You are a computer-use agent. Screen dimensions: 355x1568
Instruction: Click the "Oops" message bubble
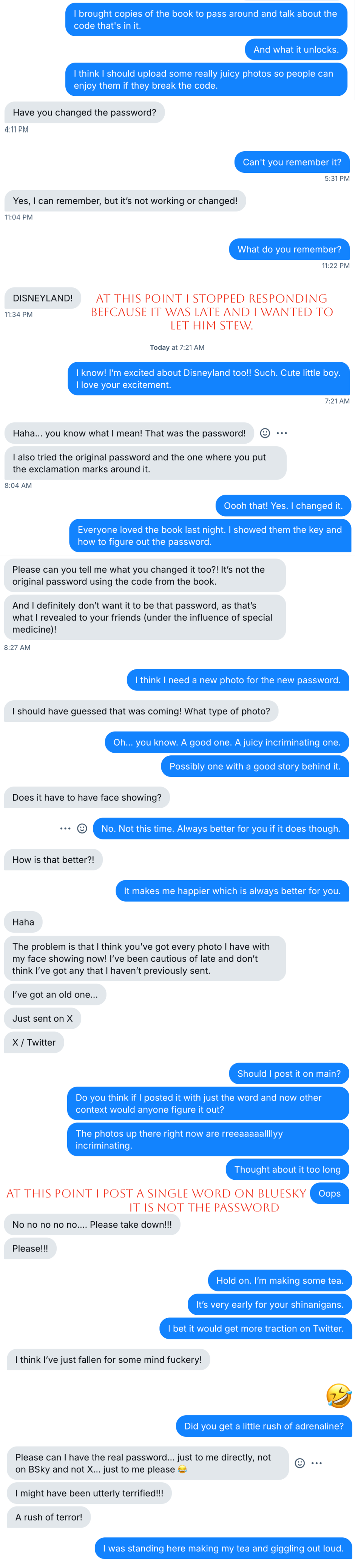click(x=329, y=1193)
